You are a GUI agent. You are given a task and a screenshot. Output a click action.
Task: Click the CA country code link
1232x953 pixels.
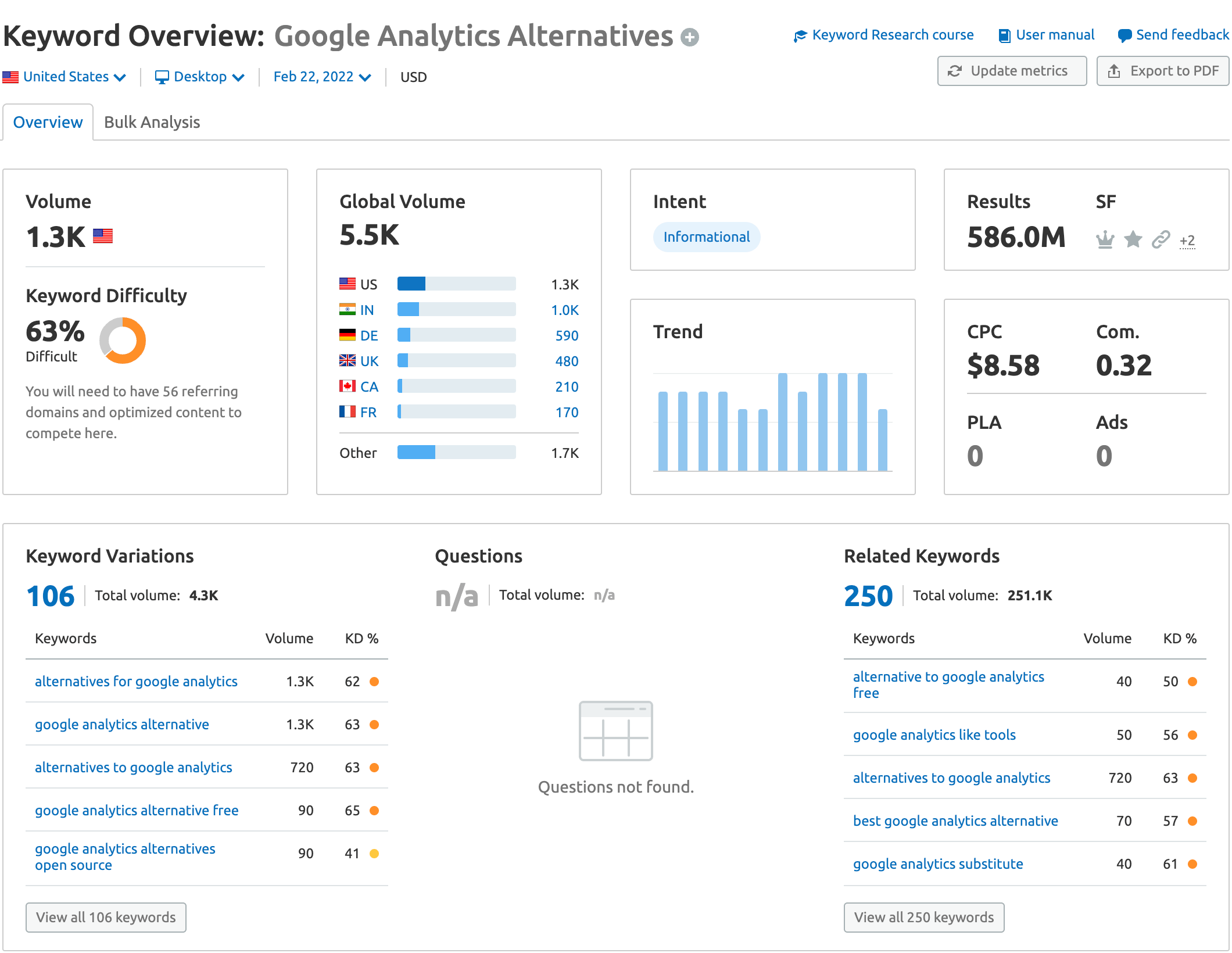369,386
